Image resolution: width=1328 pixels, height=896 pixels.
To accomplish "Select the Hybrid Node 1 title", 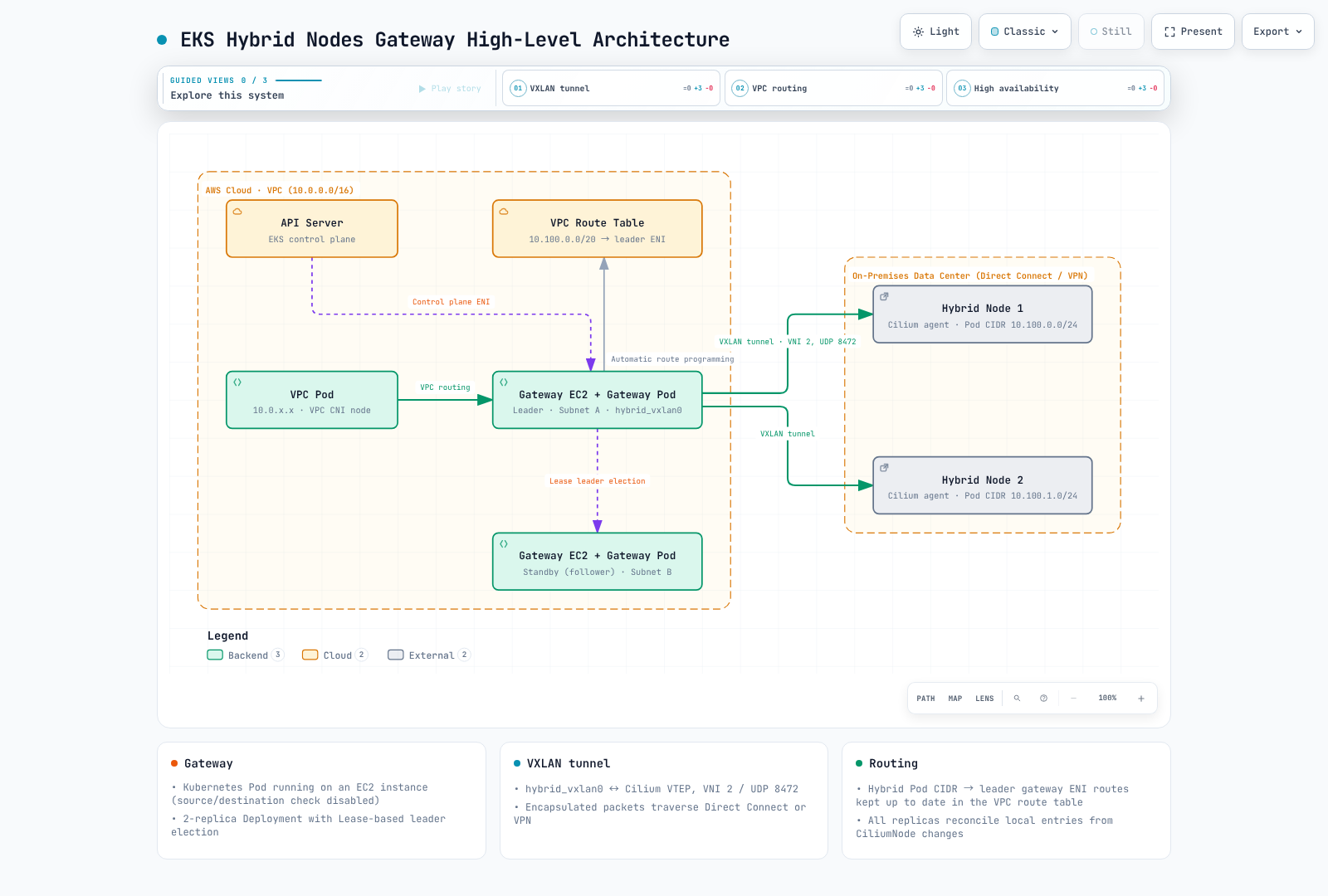I will click(x=983, y=309).
